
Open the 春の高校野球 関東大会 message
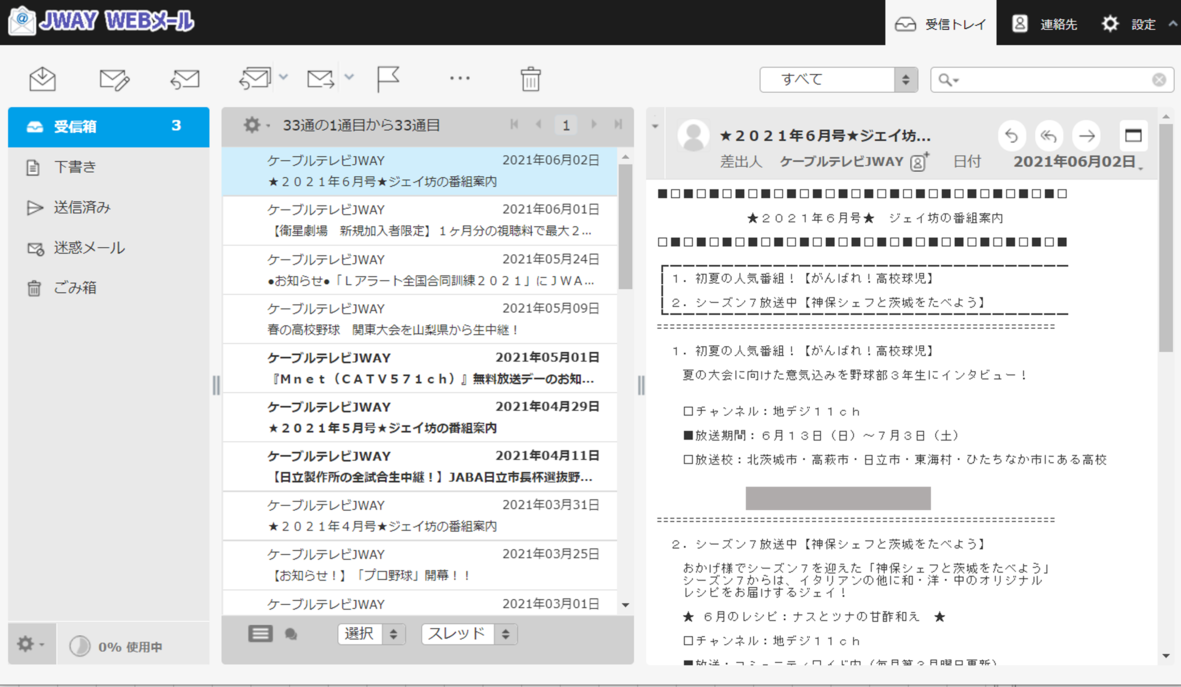[x=420, y=319]
